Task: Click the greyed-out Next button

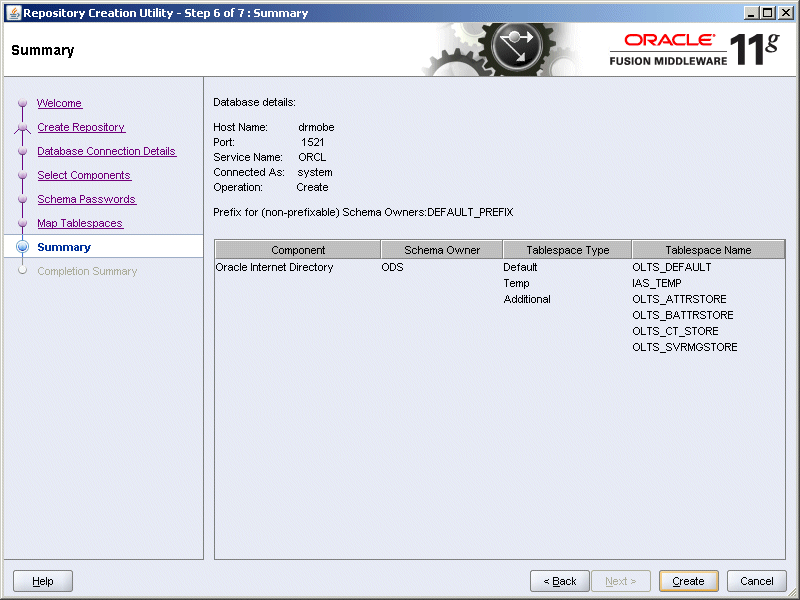Action: tap(620, 581)
